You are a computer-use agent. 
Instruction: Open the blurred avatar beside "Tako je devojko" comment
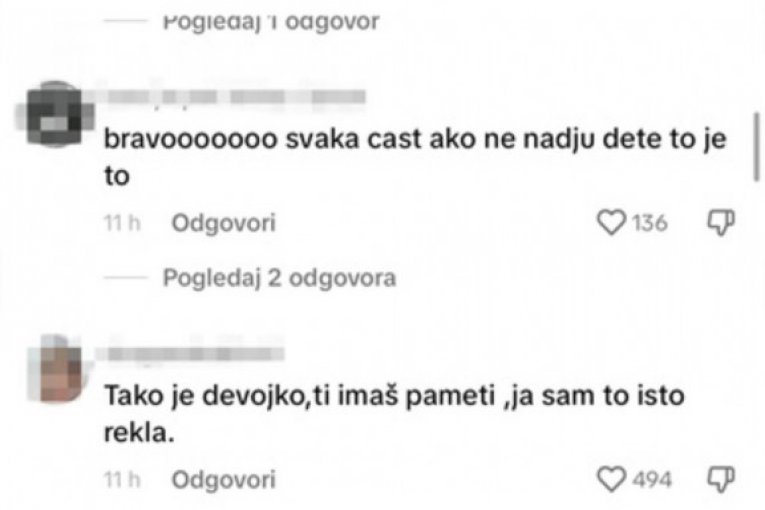click(56, 369)
